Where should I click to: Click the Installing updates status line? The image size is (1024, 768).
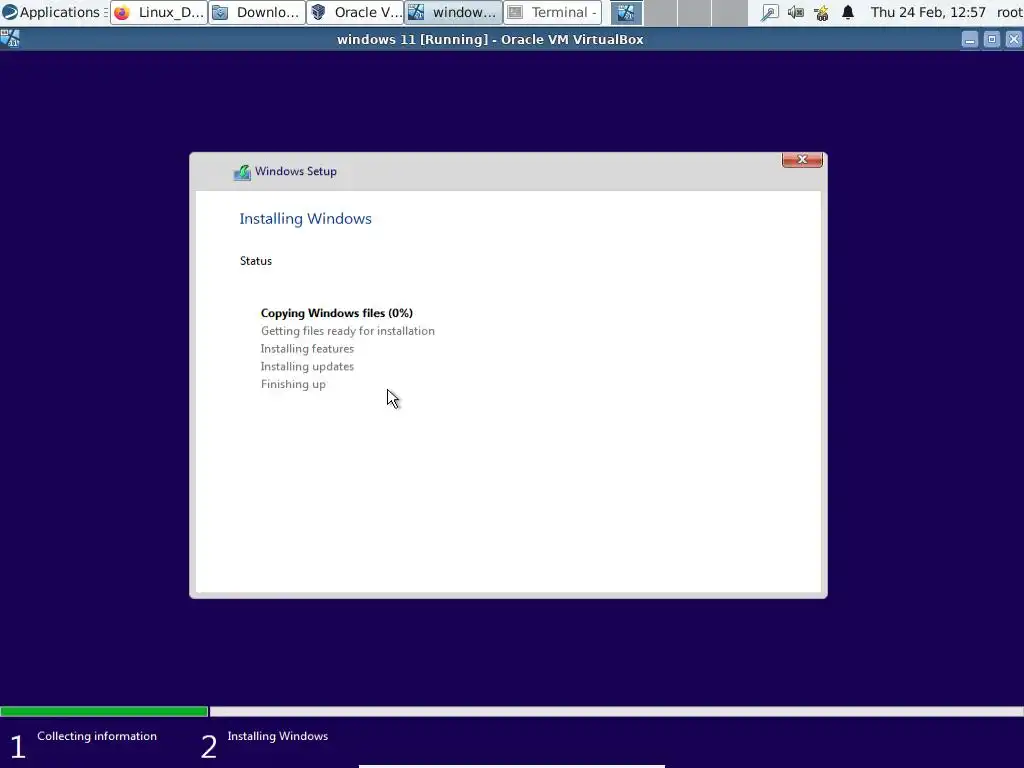coord(307,366)
